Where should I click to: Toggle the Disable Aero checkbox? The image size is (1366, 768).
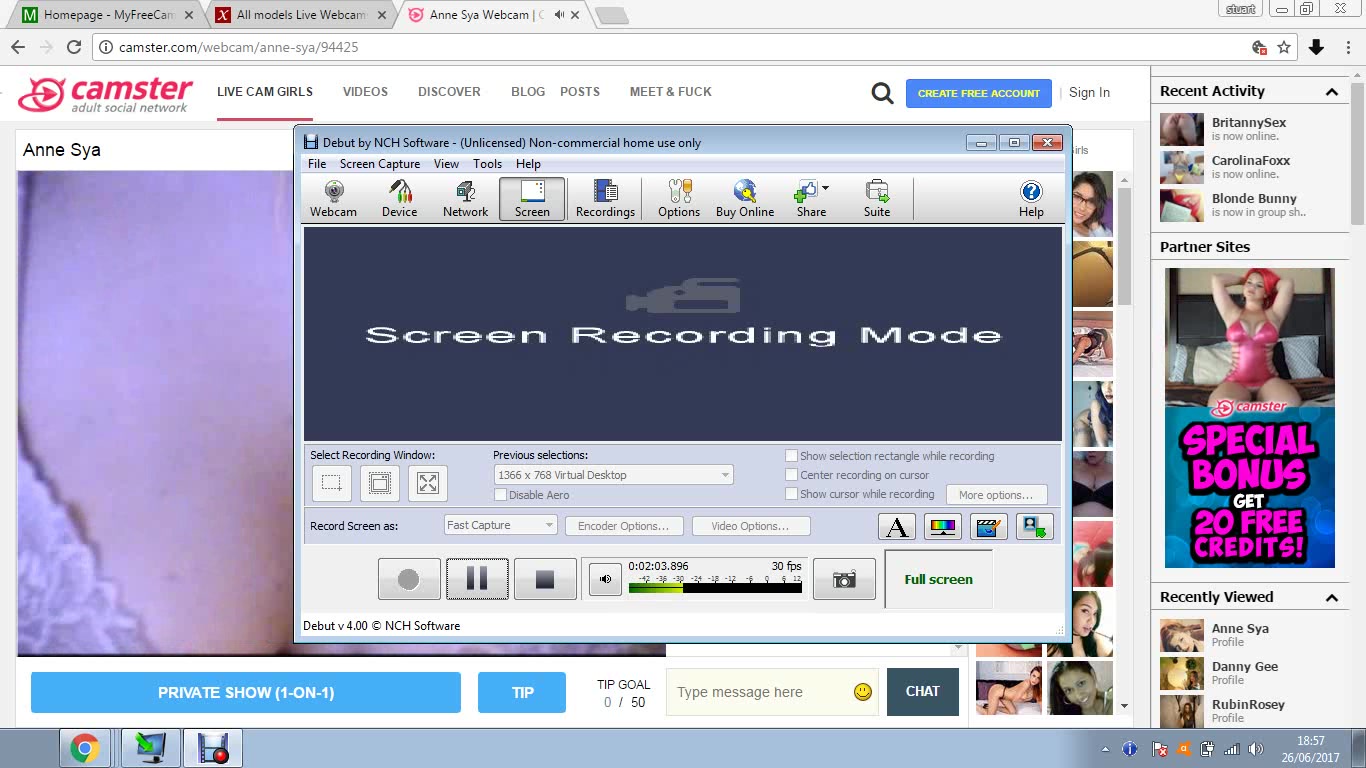(x=501, y=495)
